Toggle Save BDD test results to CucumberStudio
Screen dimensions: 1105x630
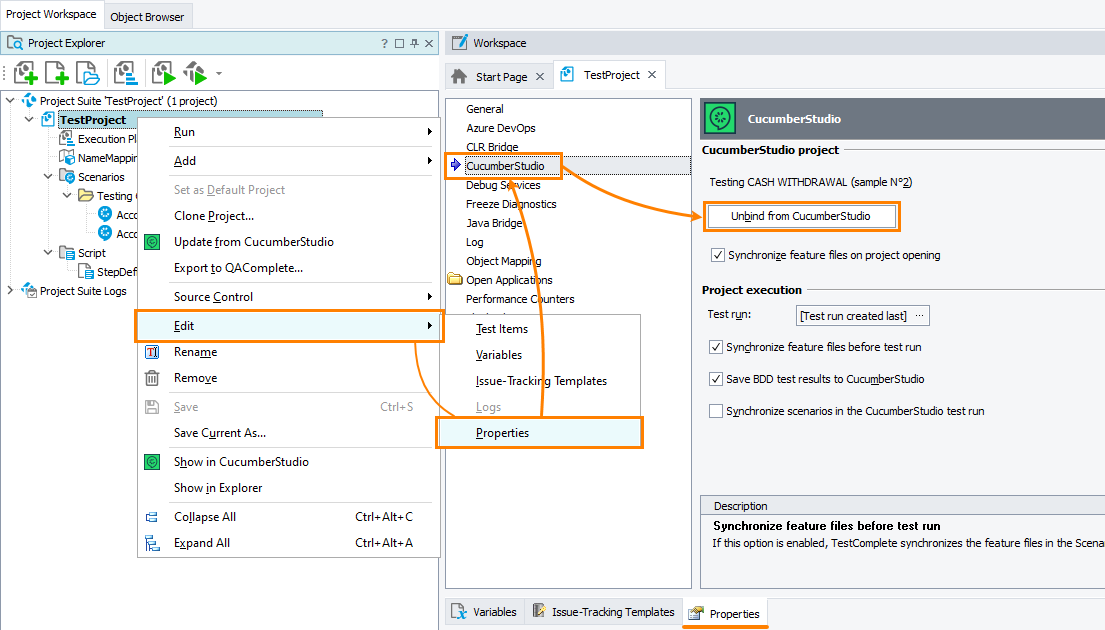[x=716, y=379]
